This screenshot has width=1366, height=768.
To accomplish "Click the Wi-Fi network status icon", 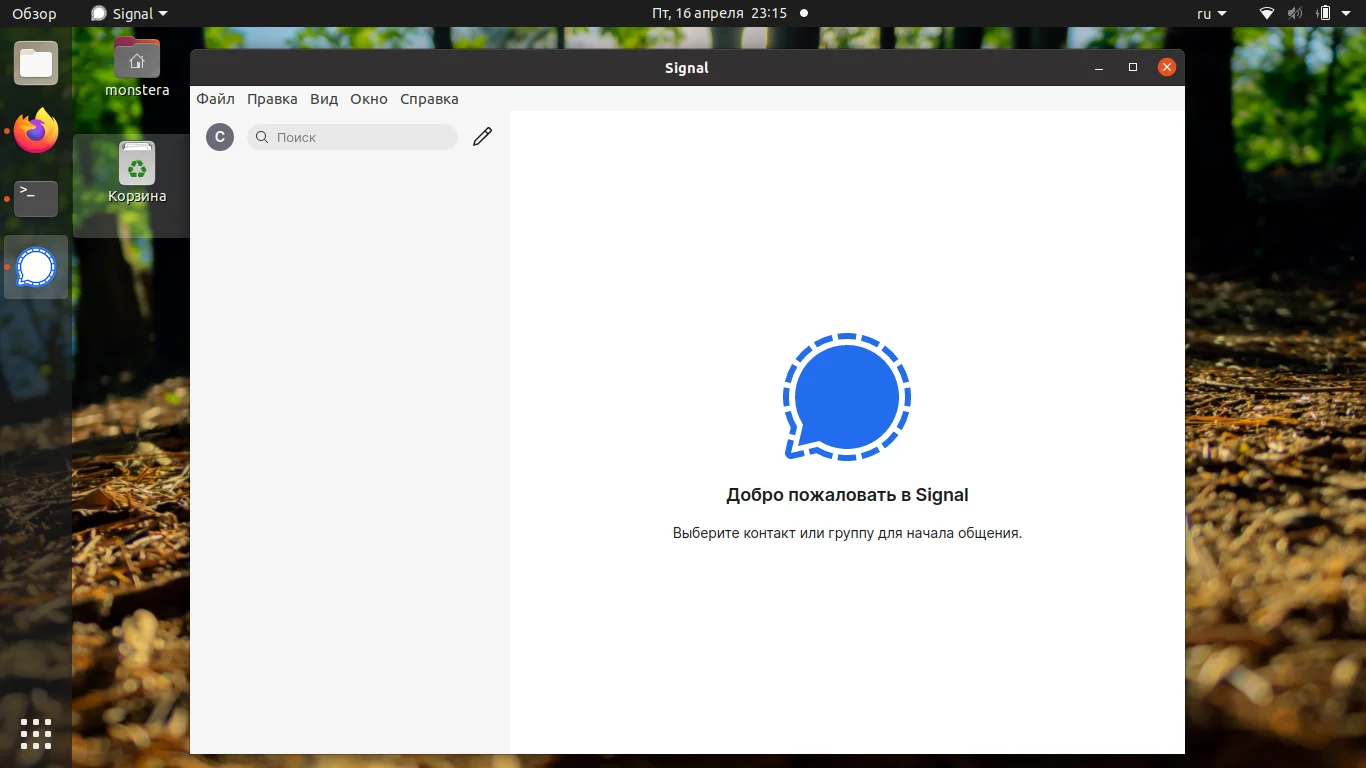I will (x=1267, y=14).
